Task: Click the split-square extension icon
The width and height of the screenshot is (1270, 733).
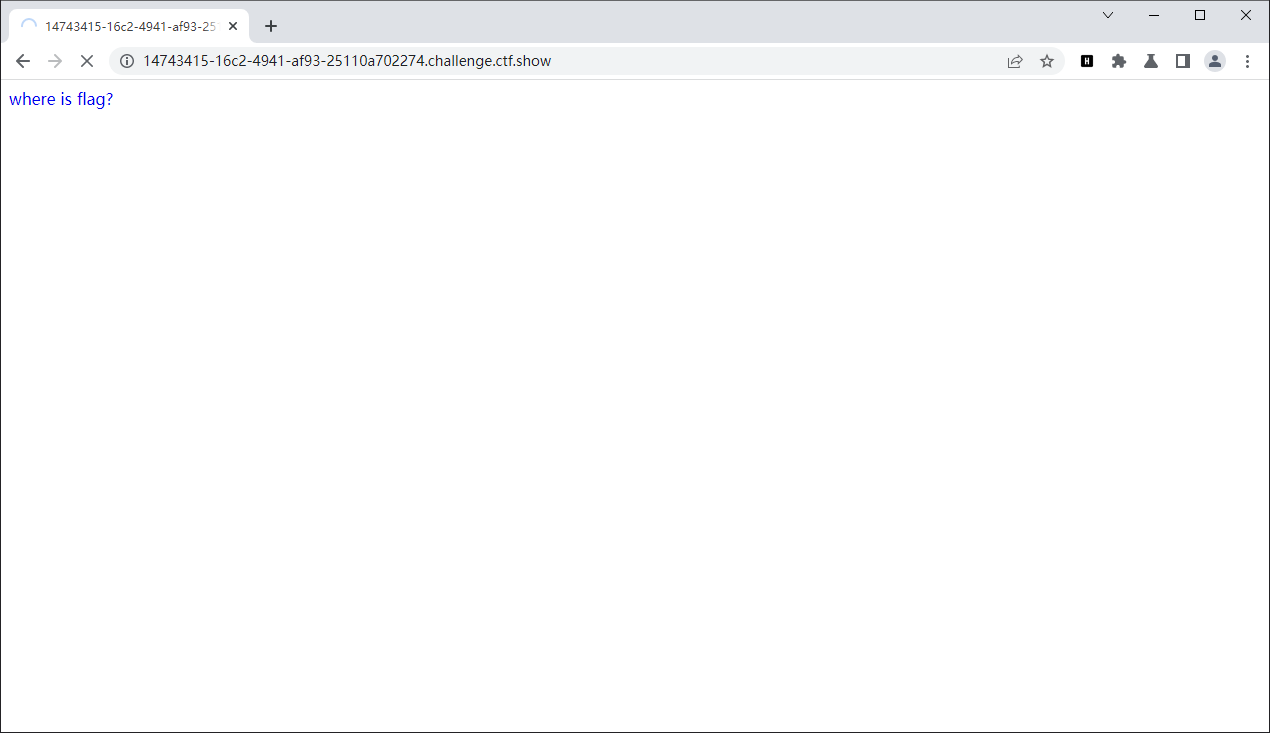Action: 1183,61
